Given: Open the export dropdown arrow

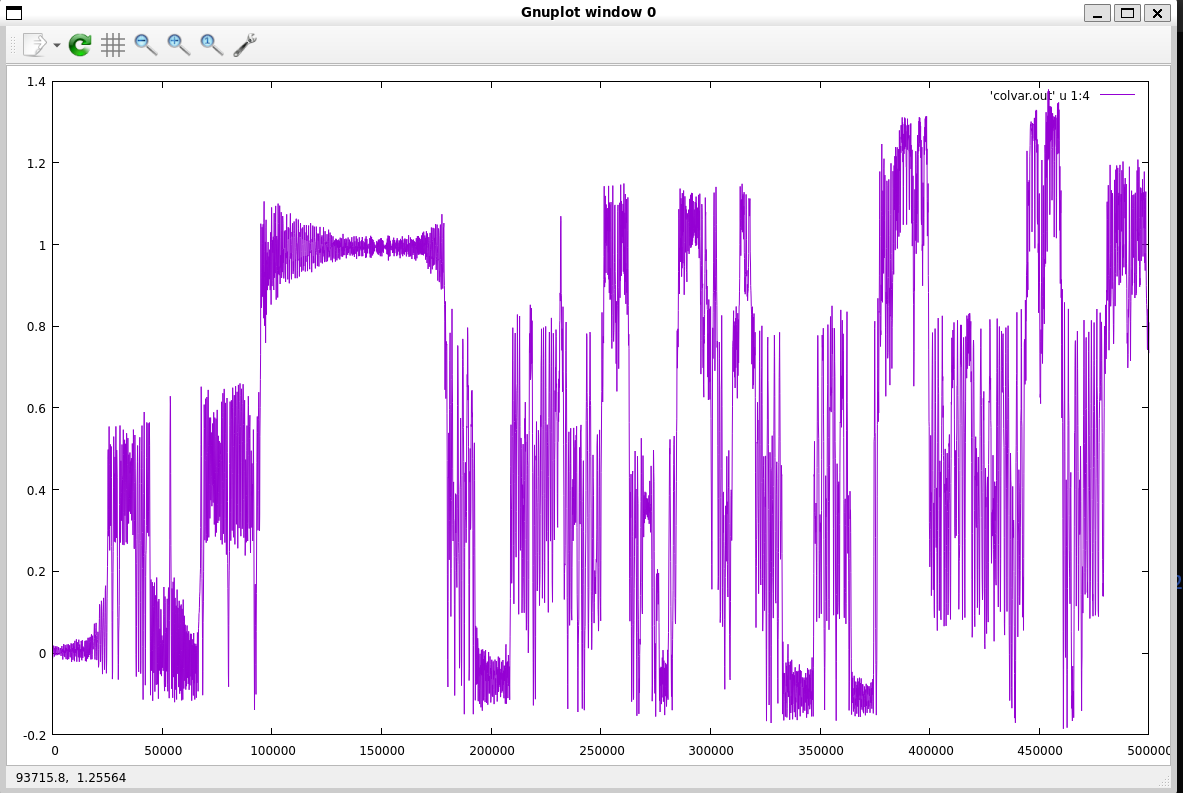Looking at the screenshot, I should point(57,45).
